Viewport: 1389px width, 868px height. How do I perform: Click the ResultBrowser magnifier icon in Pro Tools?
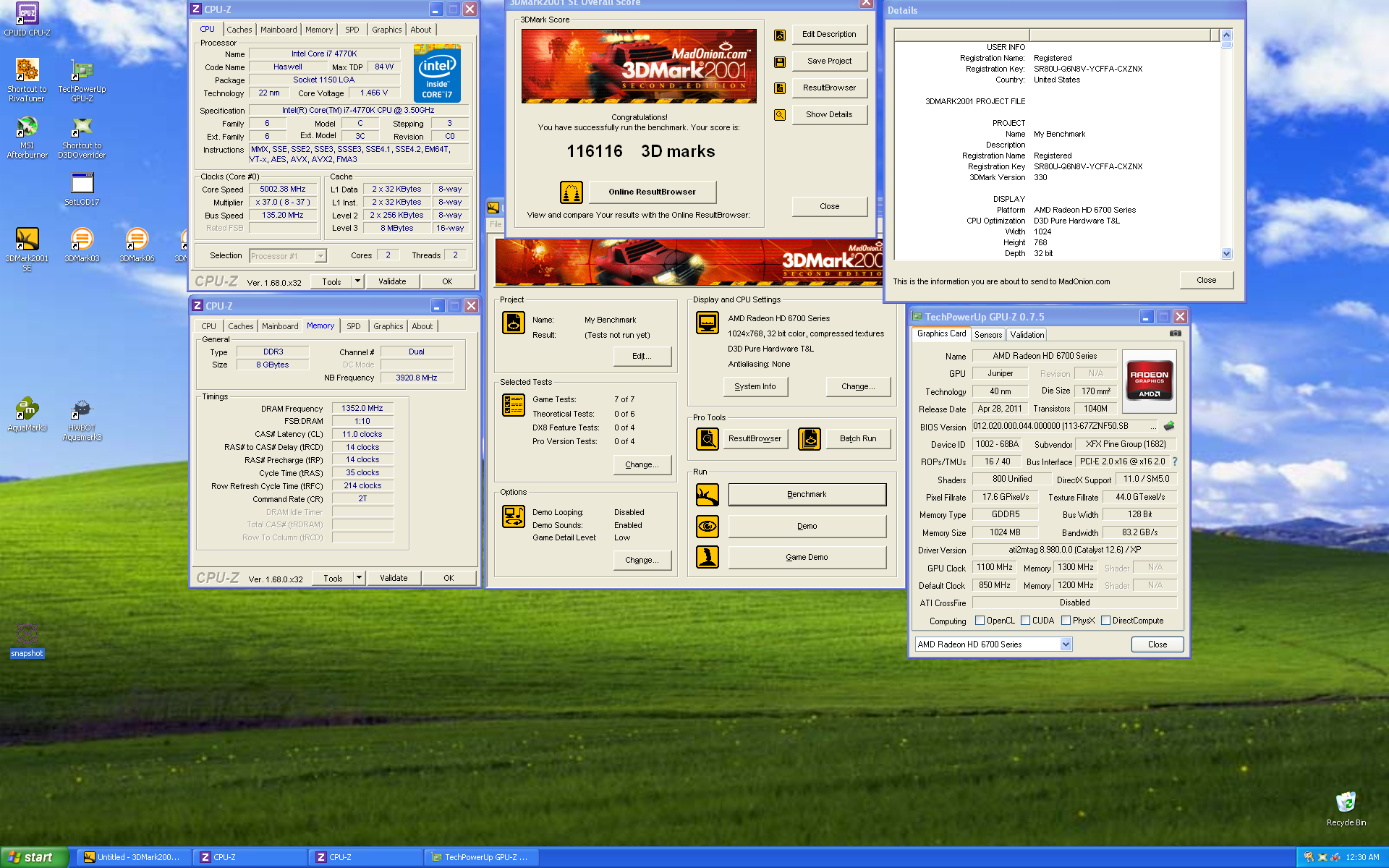point(708,439)
